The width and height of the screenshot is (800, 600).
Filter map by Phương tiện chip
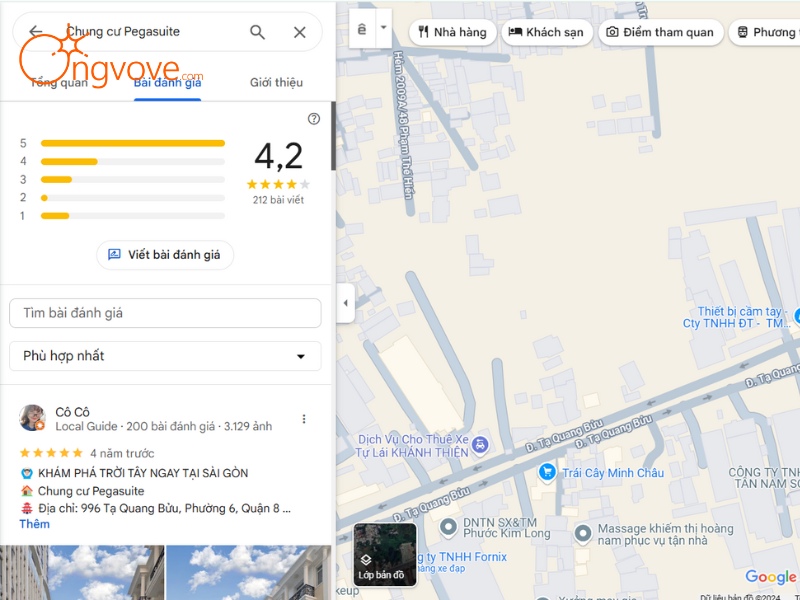[x=765, y=32]
